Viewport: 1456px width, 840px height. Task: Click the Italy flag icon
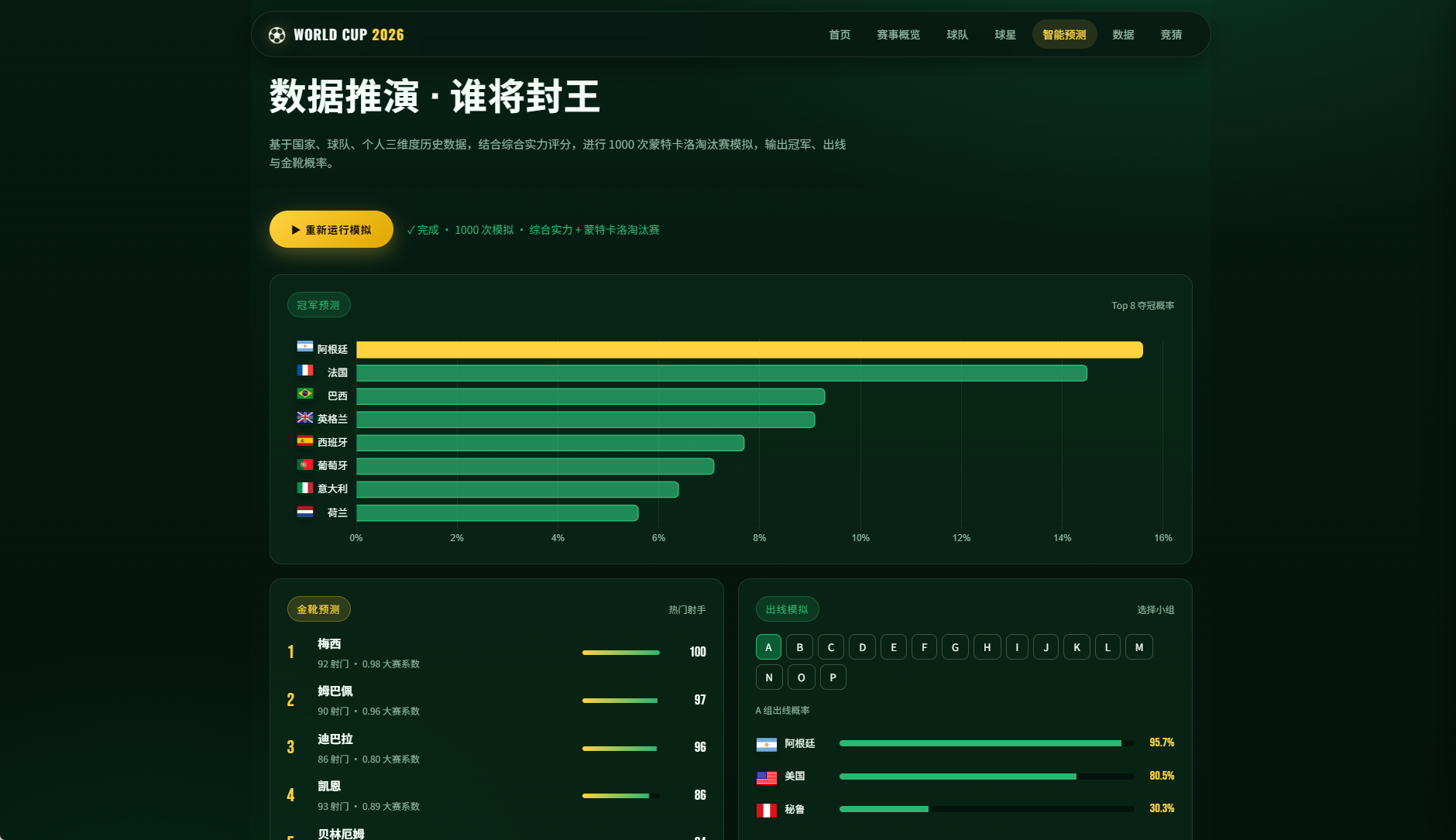point(305,488)
